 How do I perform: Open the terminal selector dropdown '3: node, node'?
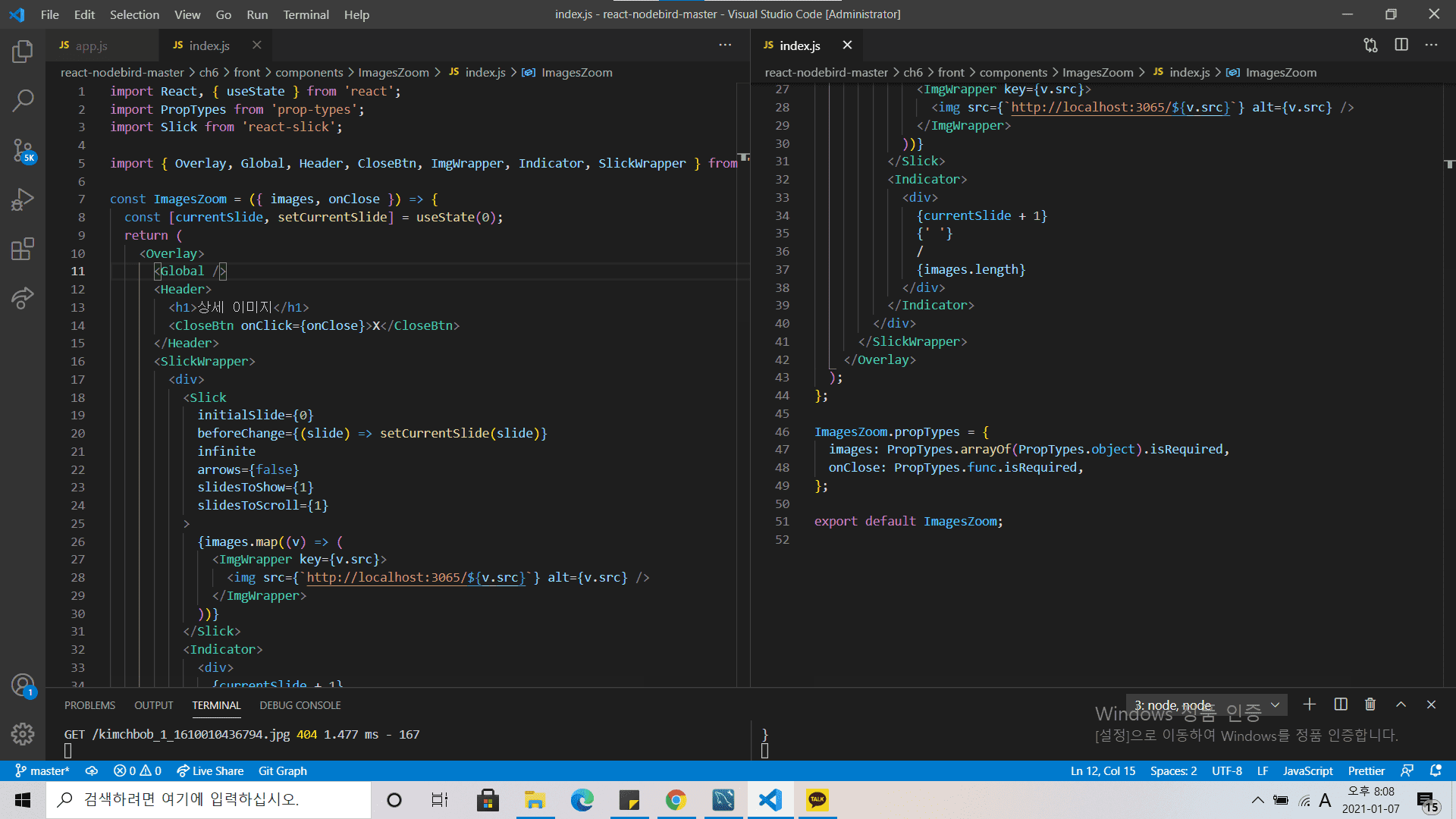point(1206,705)
